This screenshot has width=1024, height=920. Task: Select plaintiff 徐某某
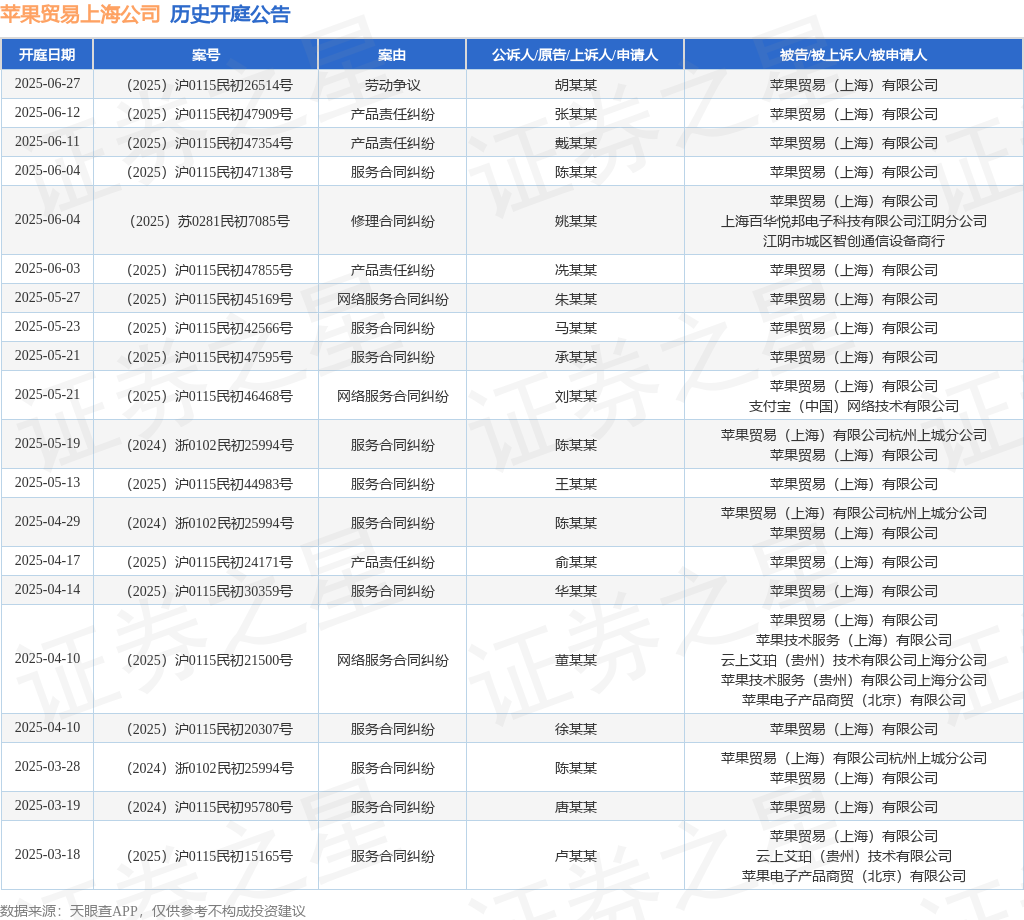click(x=575, y=729)
